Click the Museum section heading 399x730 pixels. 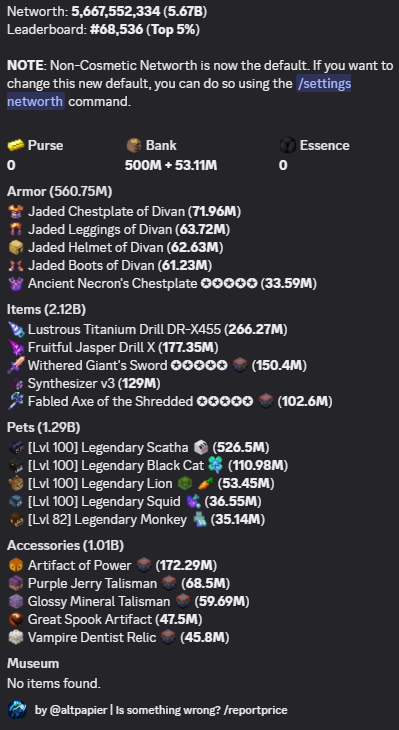33,663
